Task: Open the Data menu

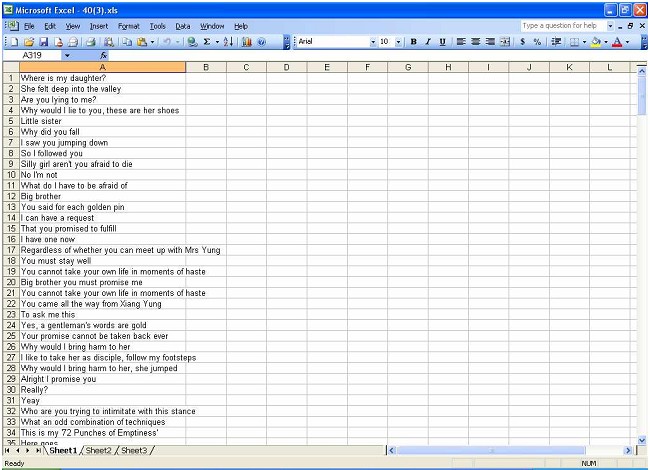Action: (182, 26)
